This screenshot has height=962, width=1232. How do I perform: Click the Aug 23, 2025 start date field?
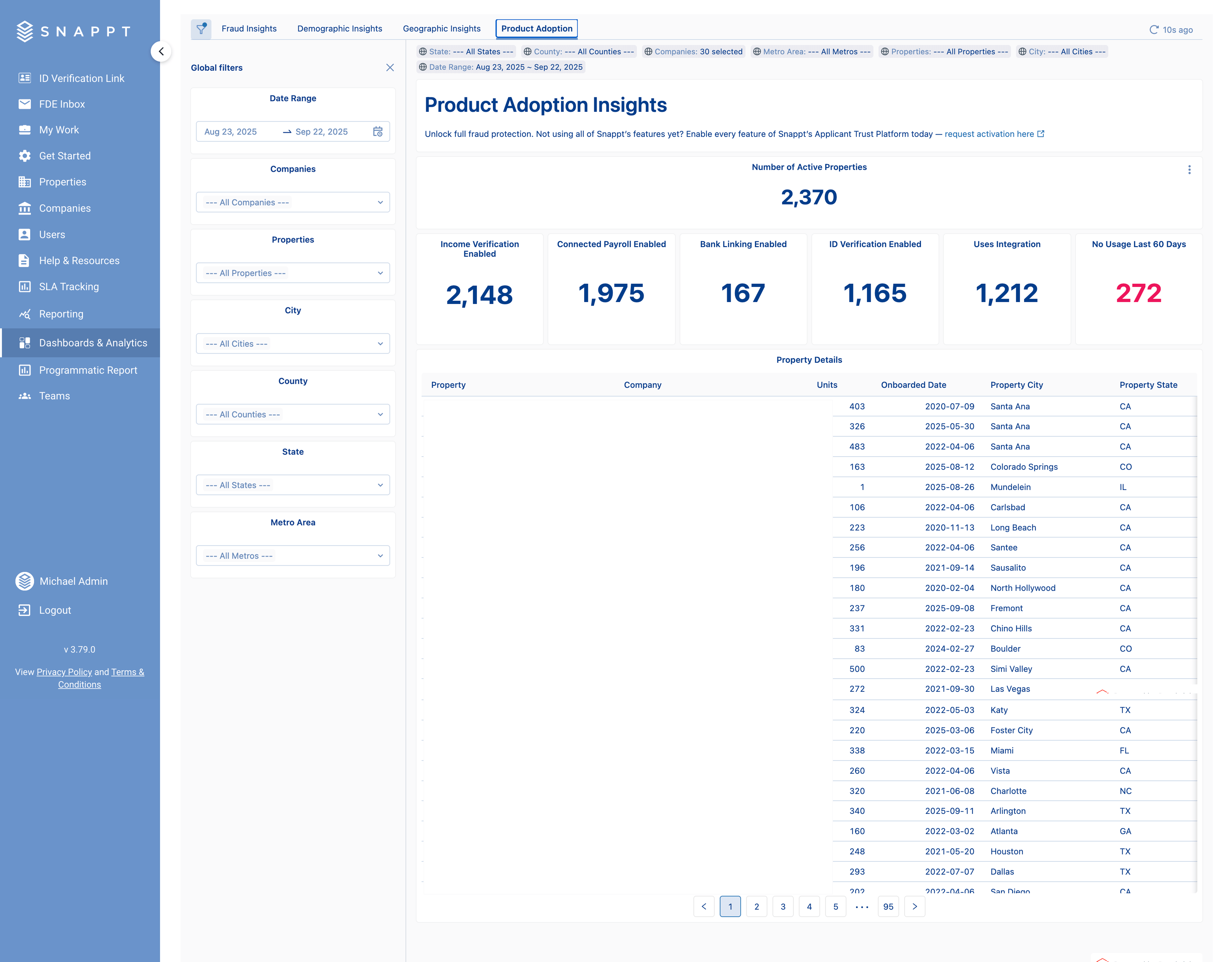pyautogui.click(x=230, y=131)
